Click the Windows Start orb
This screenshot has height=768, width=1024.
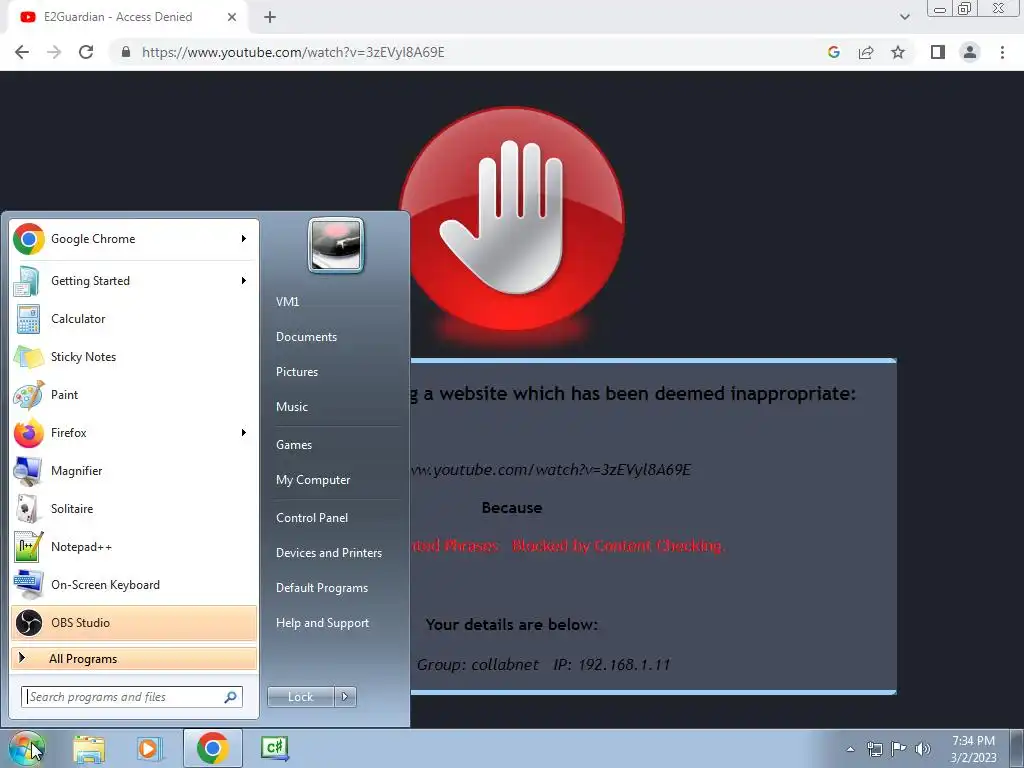[x=26, y=748]
